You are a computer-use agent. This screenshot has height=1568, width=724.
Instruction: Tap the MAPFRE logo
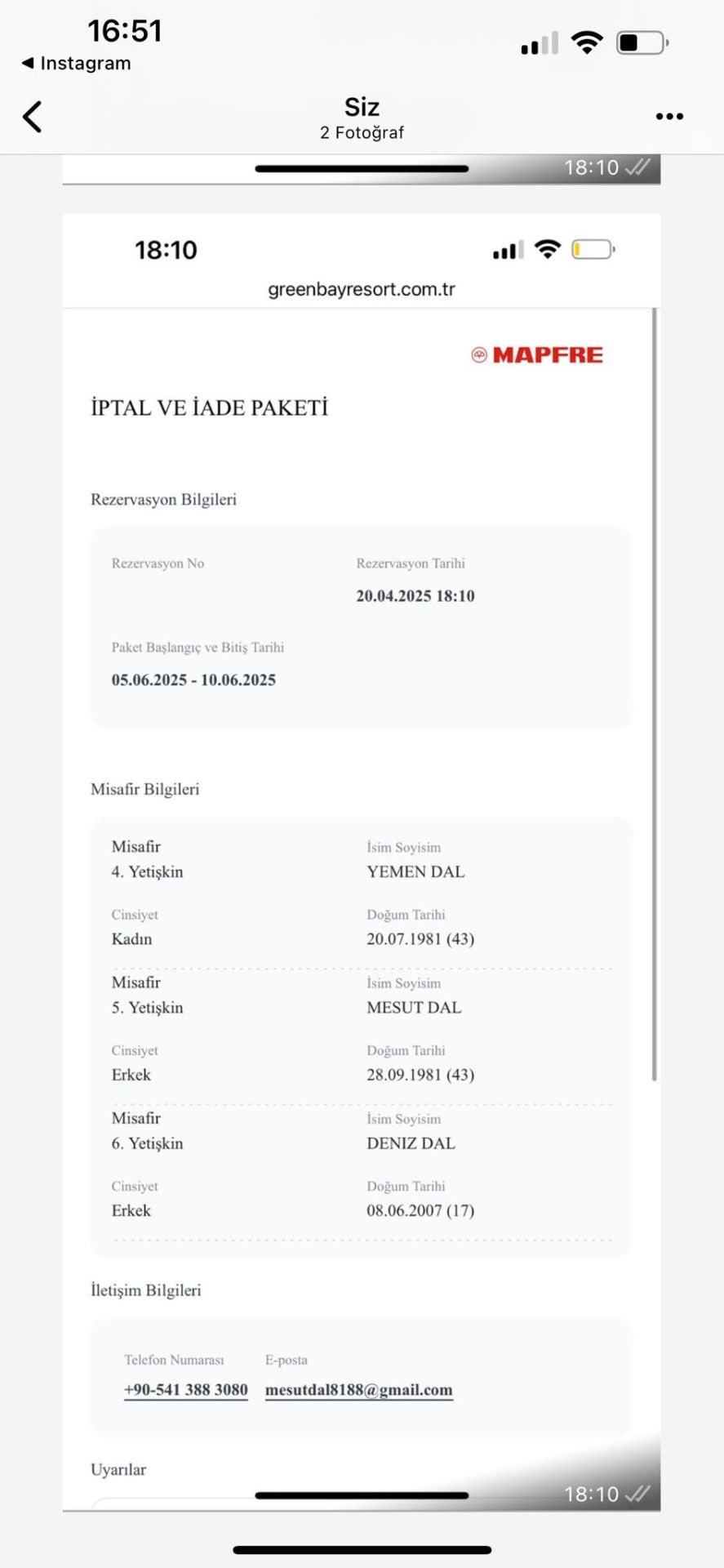tap(537, 354)
